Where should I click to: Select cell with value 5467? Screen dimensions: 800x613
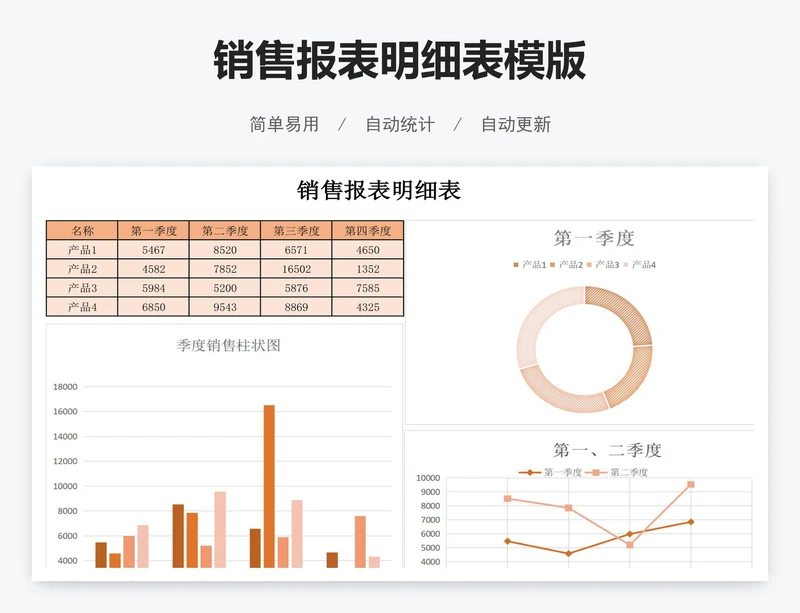[x=154, y=250]
